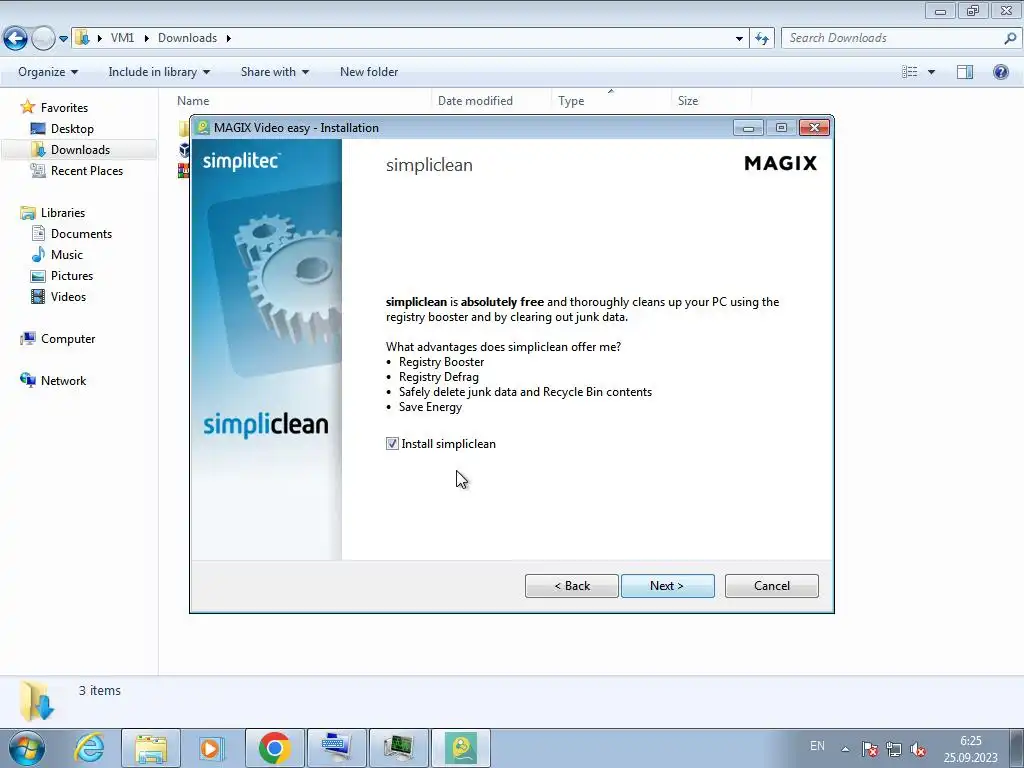Select Downloads in the address breadcrumb
This screenshot has width=1024, height=768.
click(x=187, y=38)
